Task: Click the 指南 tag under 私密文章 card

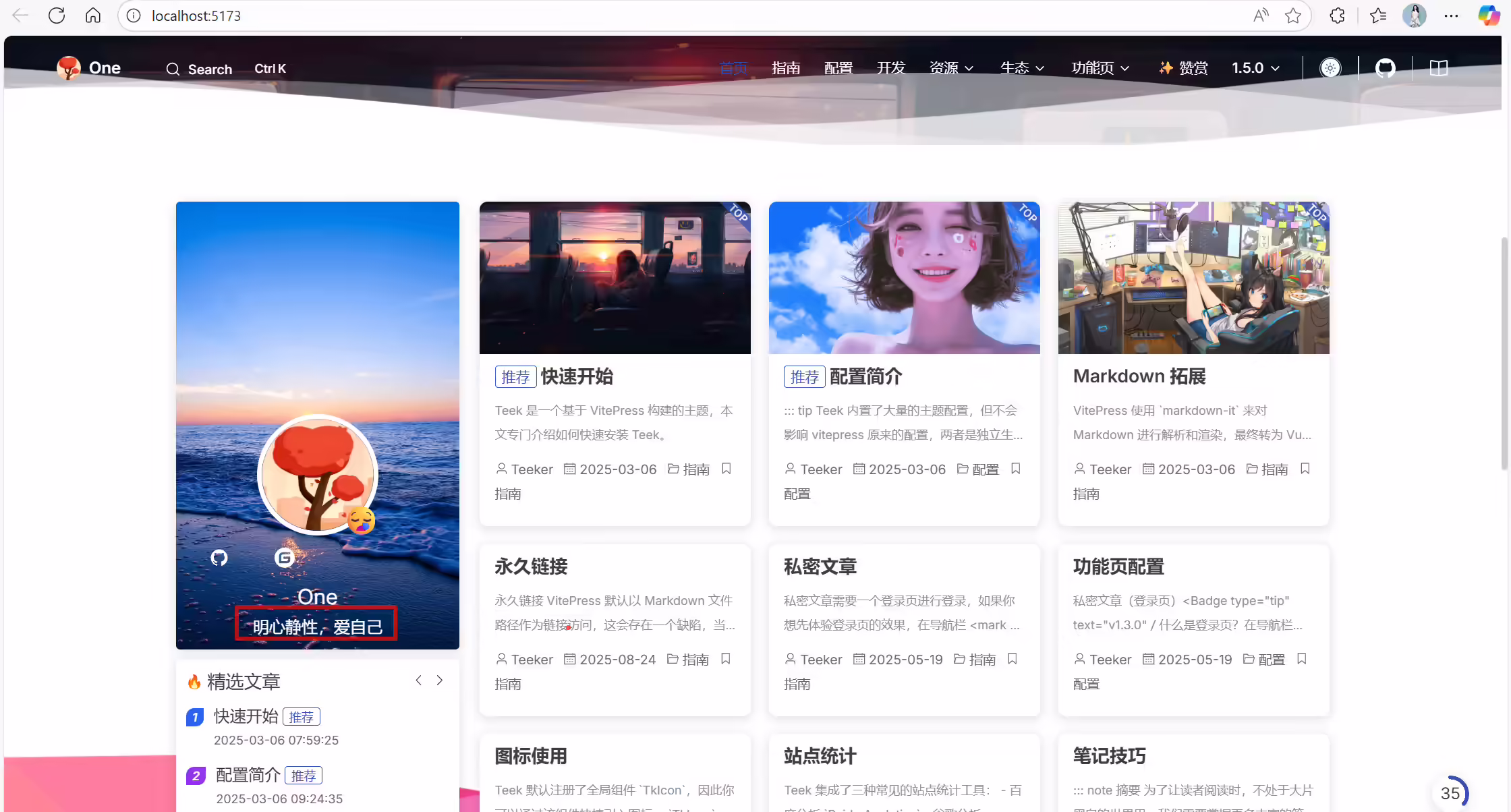Action: (x=797, y=684)
